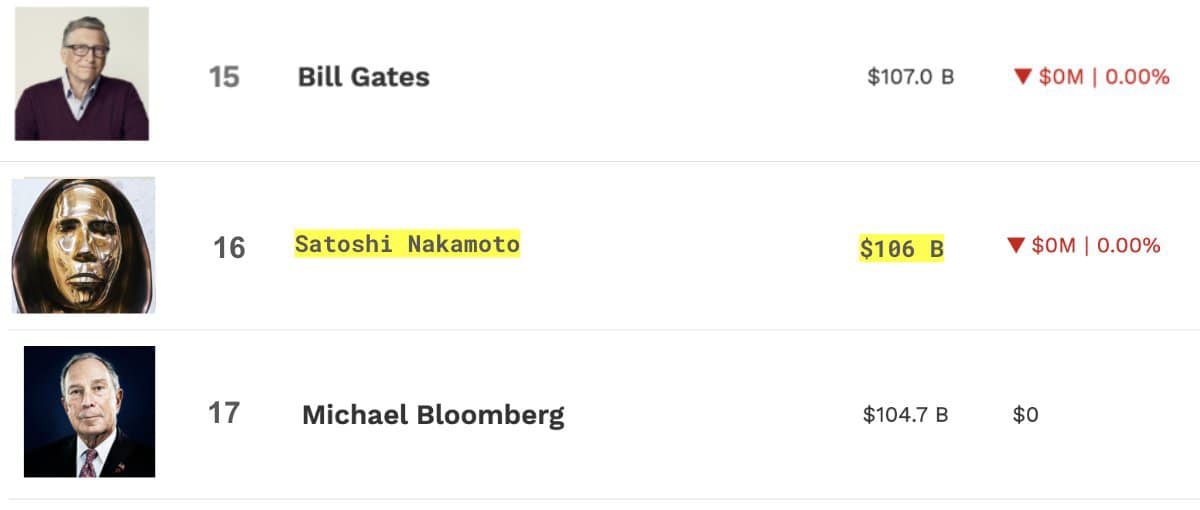Image resolution: width=1200 pixels, height=510 pixels.
Task: Select the highlighted Satoshi Nakamoto name
Action: [x=407, y=243]
